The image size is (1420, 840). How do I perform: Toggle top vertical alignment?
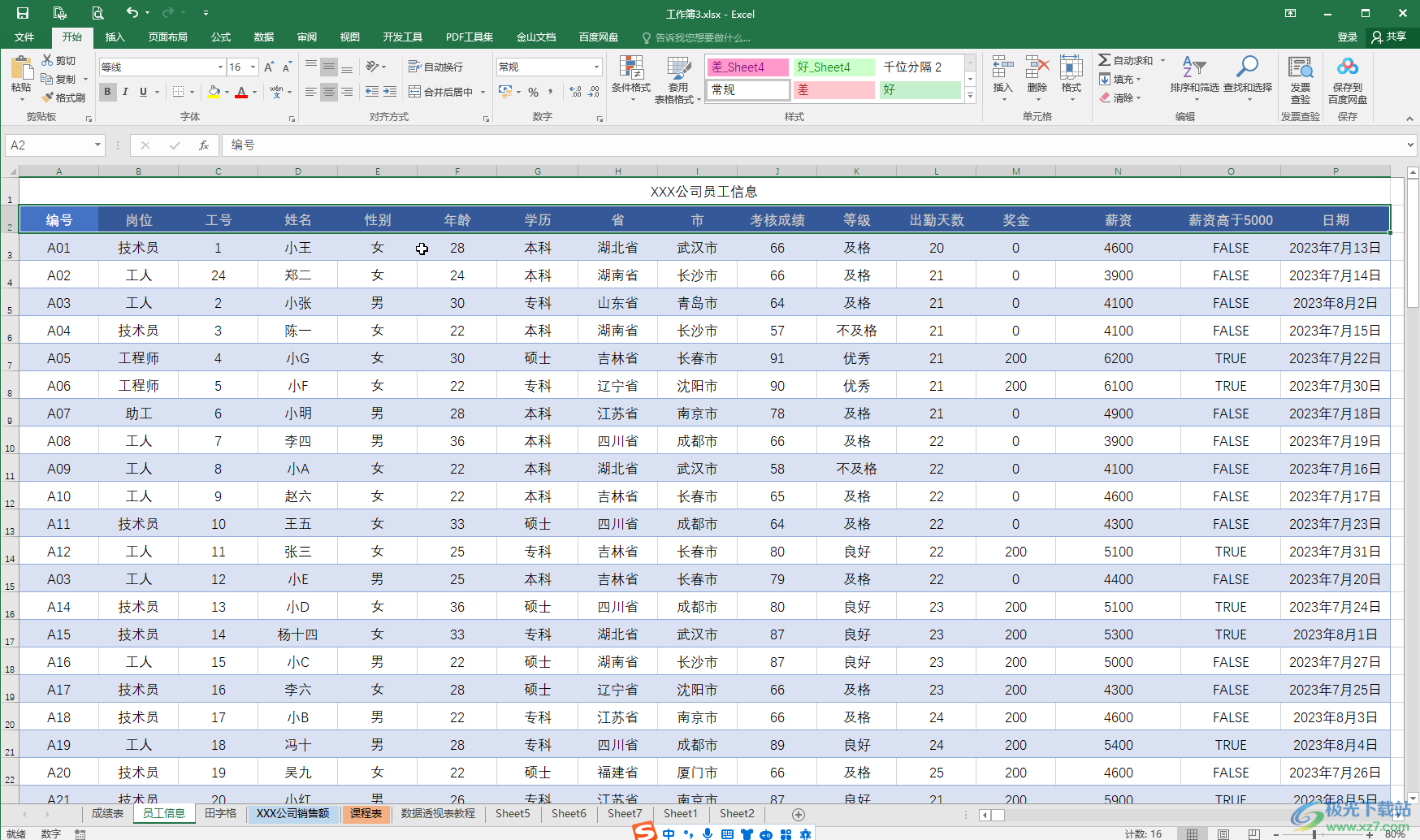[x=311, y=67]
